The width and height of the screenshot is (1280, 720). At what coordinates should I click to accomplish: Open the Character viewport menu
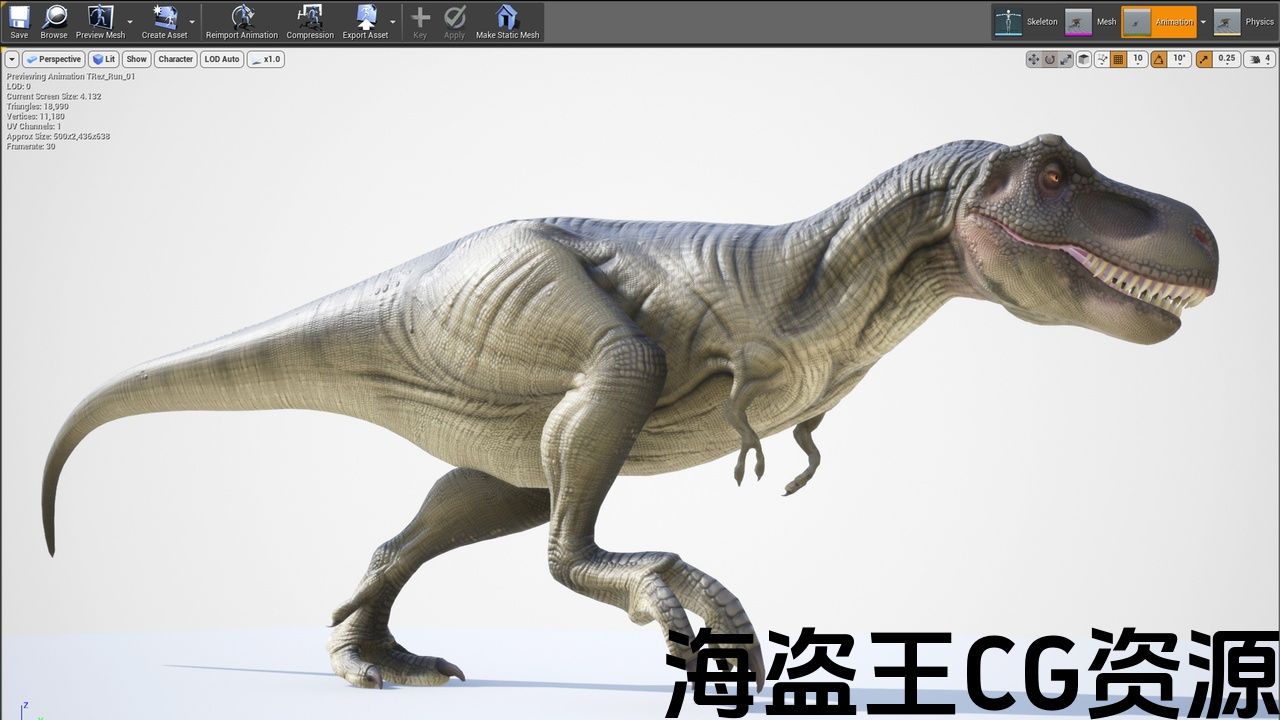click(175, 59)
